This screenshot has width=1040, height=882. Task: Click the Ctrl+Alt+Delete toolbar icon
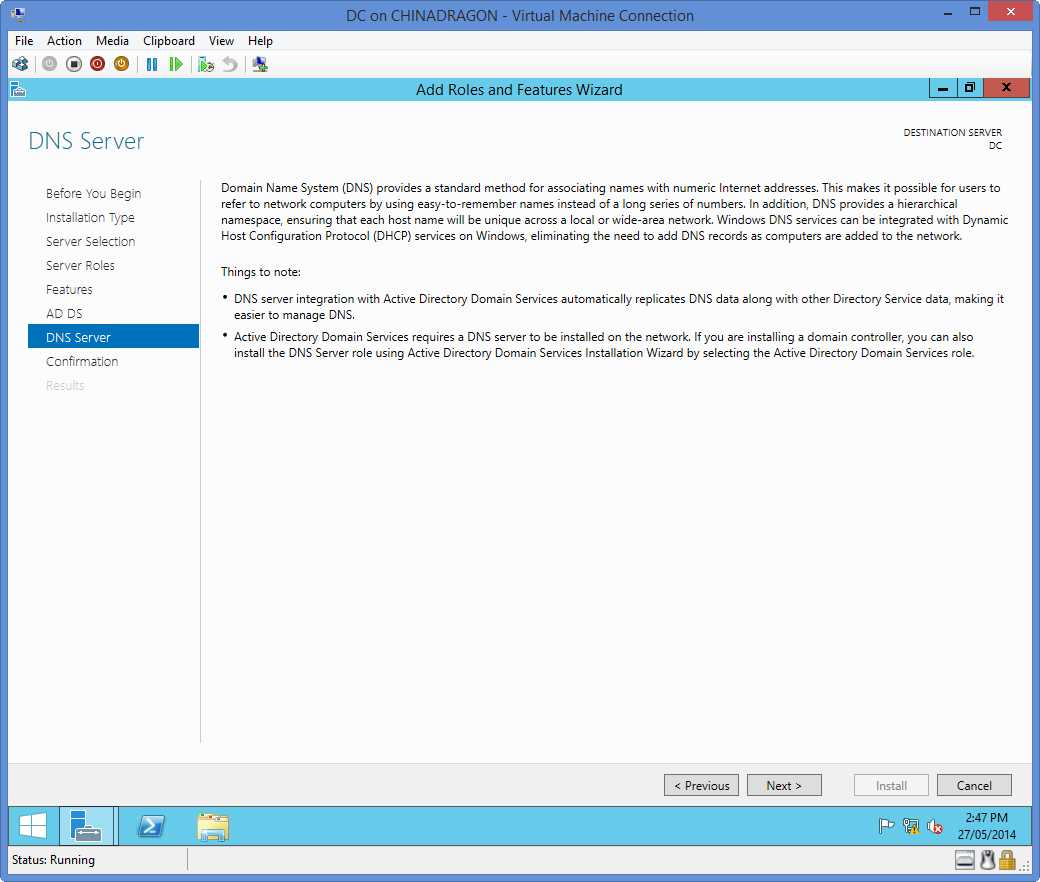pyautogui.click(x=20, y=64)
